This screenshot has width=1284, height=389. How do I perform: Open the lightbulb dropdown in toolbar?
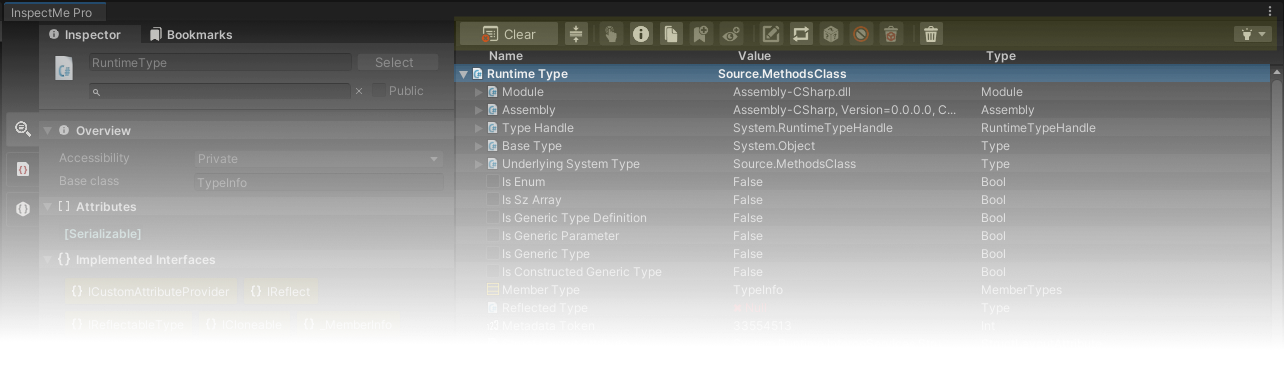tap(1253, 34)
